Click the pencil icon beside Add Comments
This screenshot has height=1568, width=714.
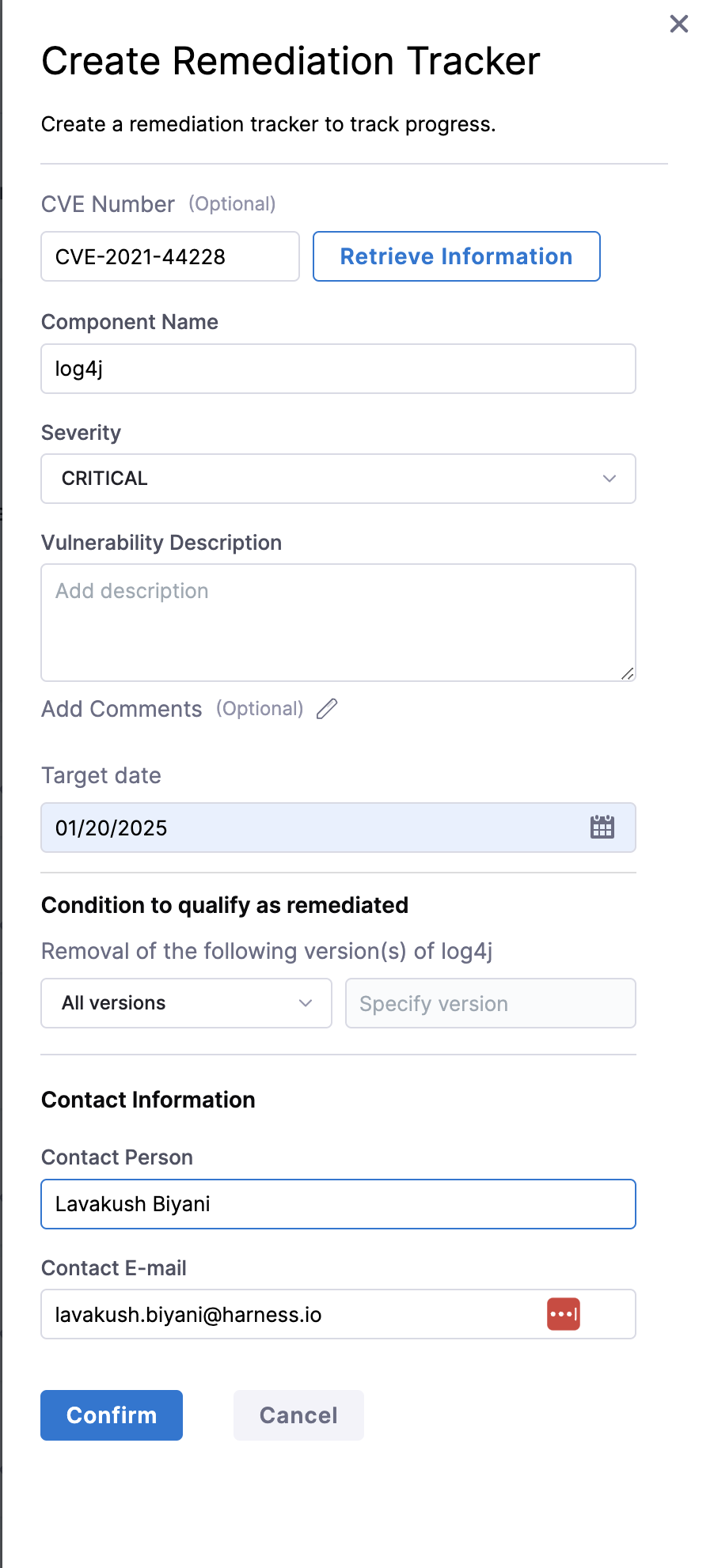(x=327, y=709)
